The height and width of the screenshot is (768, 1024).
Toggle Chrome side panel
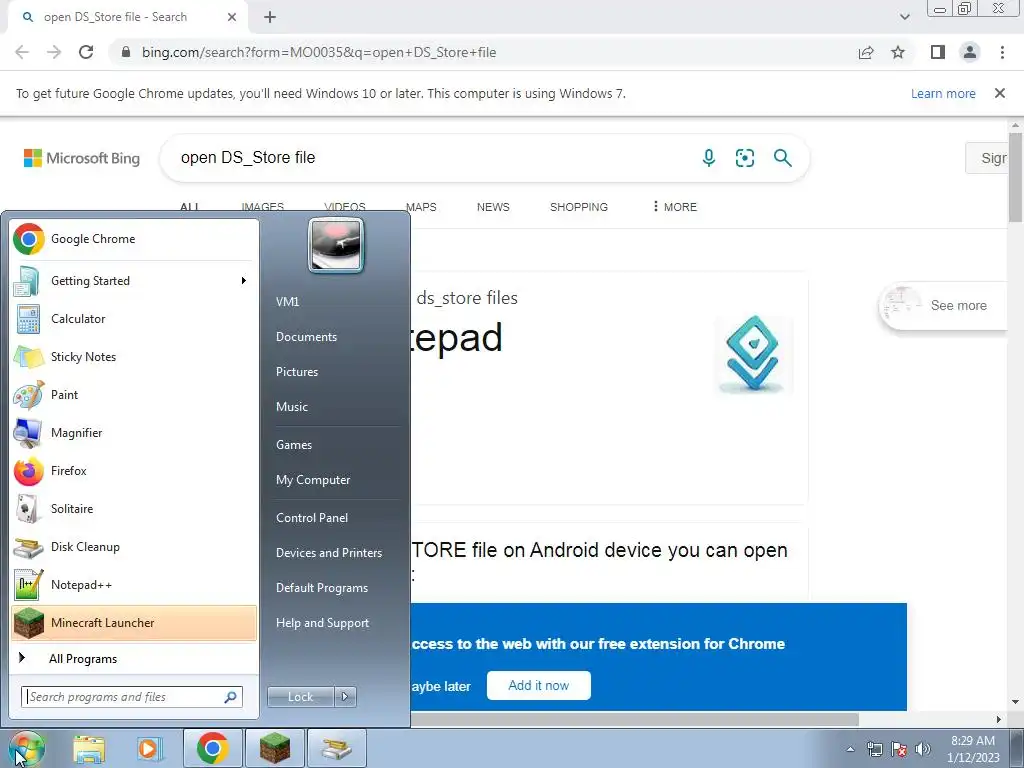tap(938, 52)
